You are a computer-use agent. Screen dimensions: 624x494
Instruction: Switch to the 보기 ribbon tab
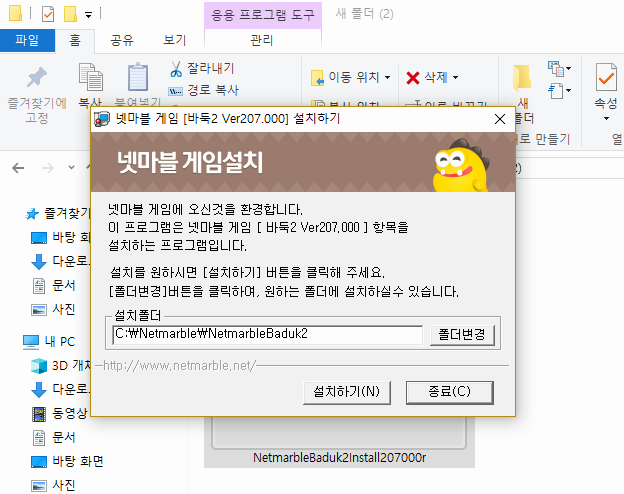(175, 41)
